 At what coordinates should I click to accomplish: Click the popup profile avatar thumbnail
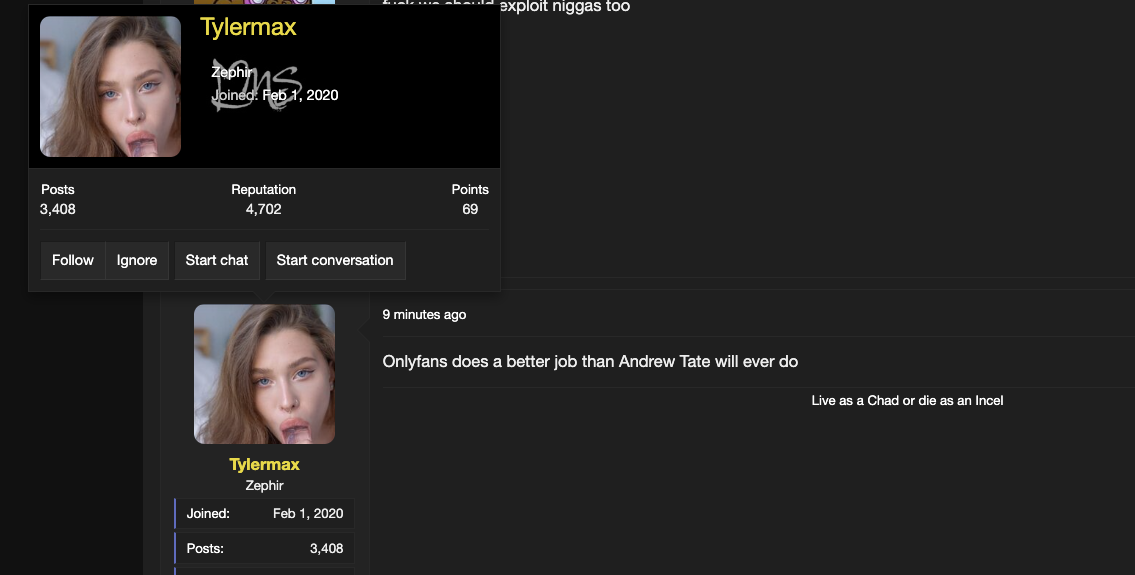pos(110,87)
